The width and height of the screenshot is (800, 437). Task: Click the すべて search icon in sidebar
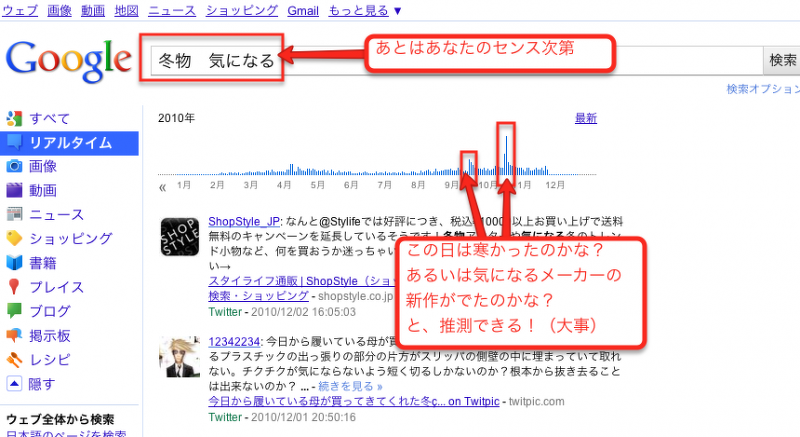point(14,118)
